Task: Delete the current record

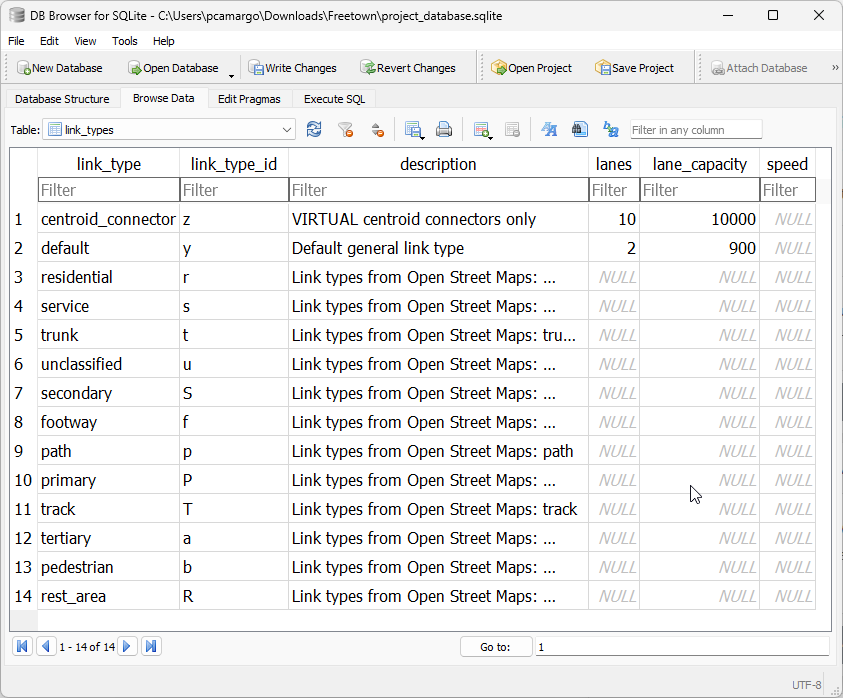Action: pos(512,129)
